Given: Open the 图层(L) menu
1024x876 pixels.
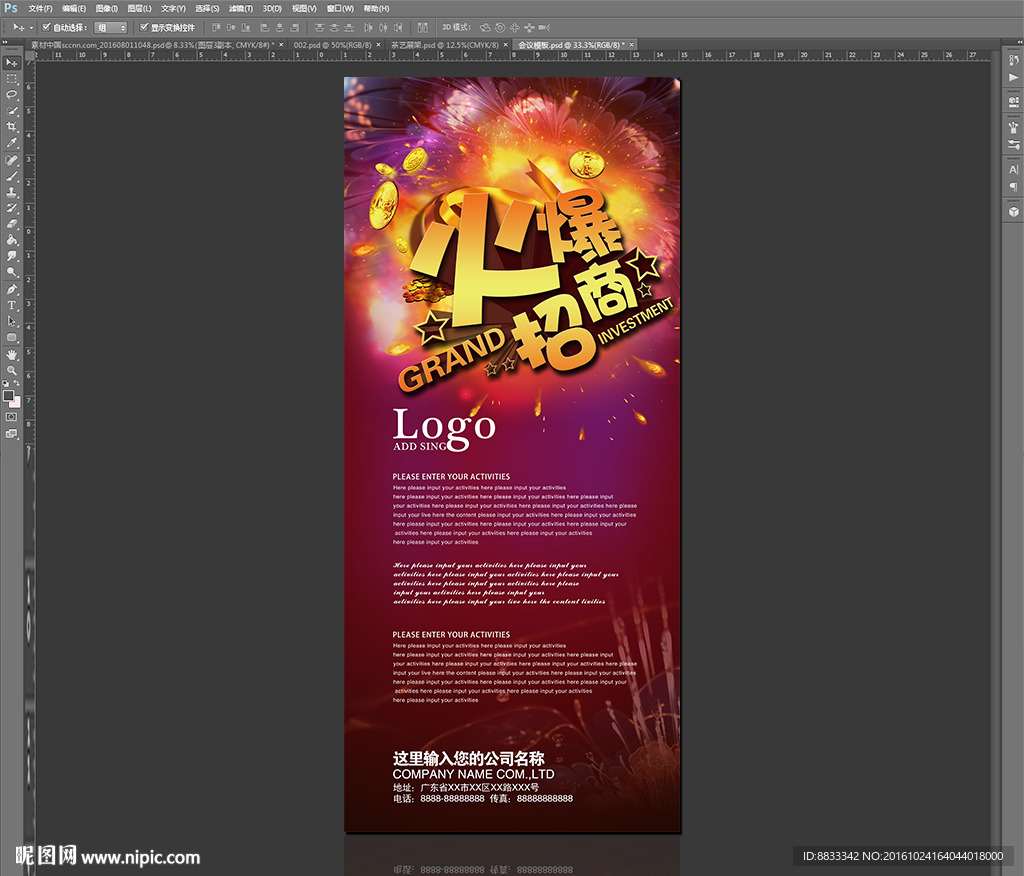Looking at the screenshot, I should tap(139, 8).
